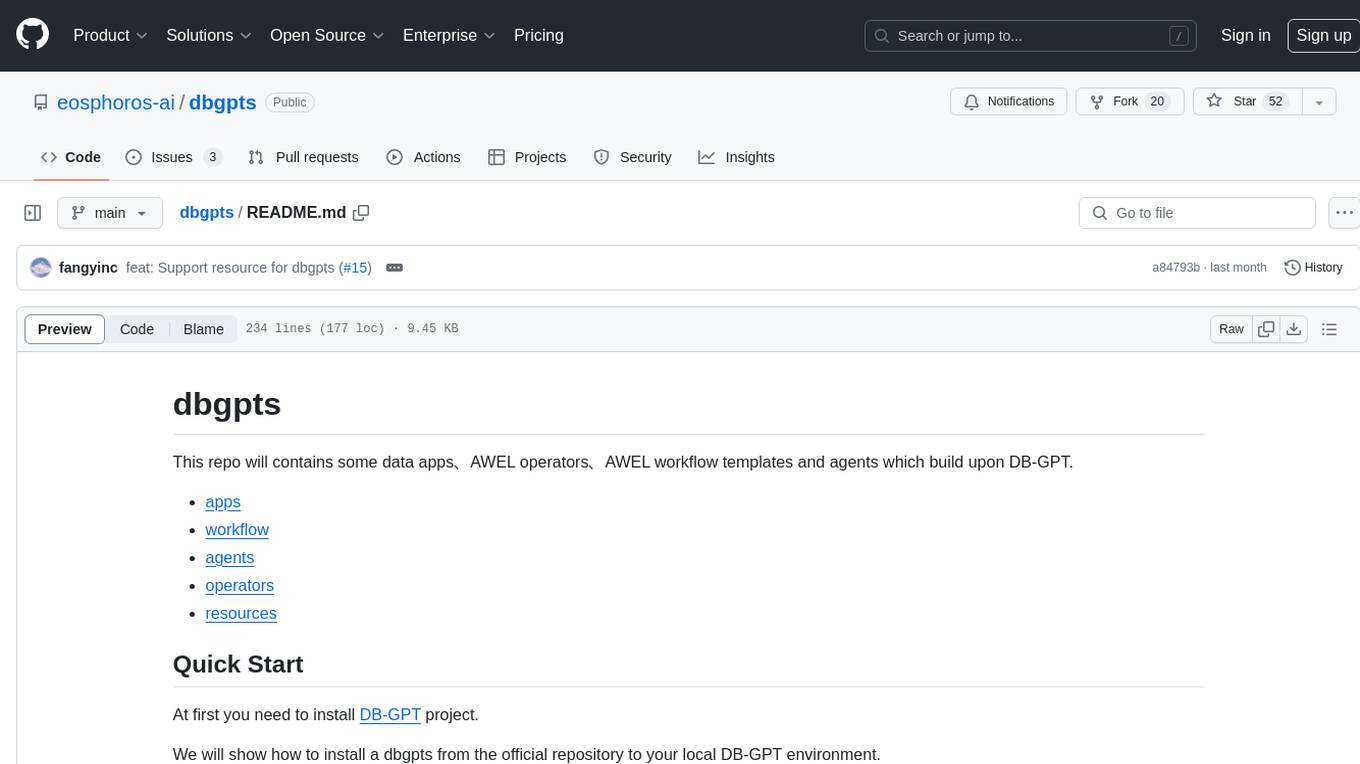Click the Quick Start heading
The height and width of the screenshot is (764, 1360).
(238, 664)
